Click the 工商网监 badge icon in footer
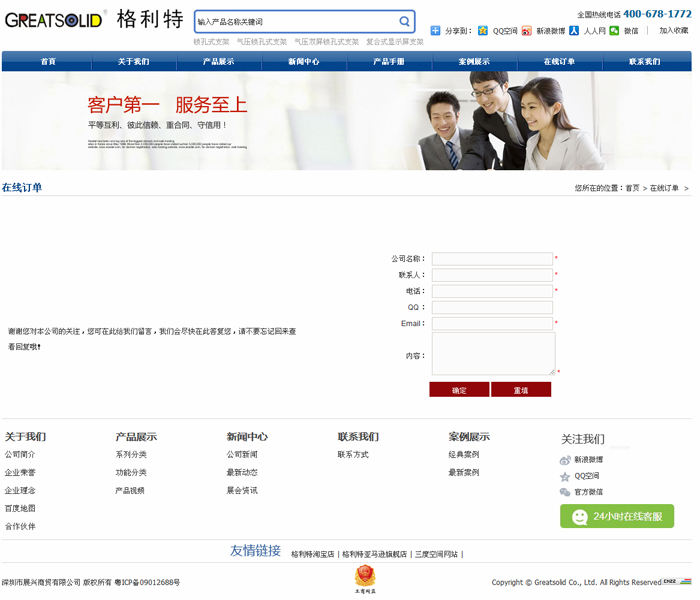The image size is (700, 600). point(366,578)
